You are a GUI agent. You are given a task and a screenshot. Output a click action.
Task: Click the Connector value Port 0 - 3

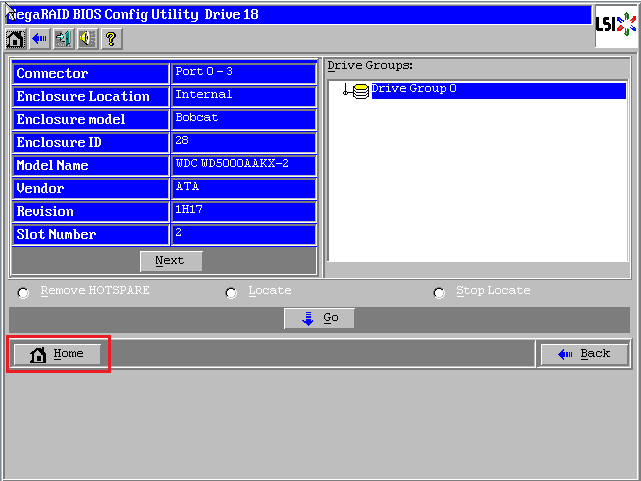244,73
